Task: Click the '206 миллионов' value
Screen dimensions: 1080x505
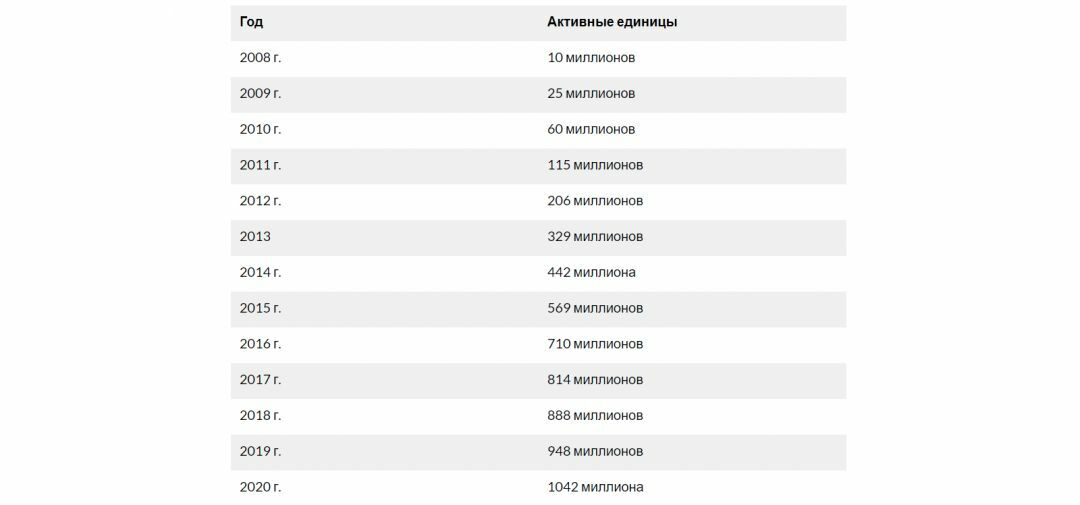Action: (x=595, y=201)
